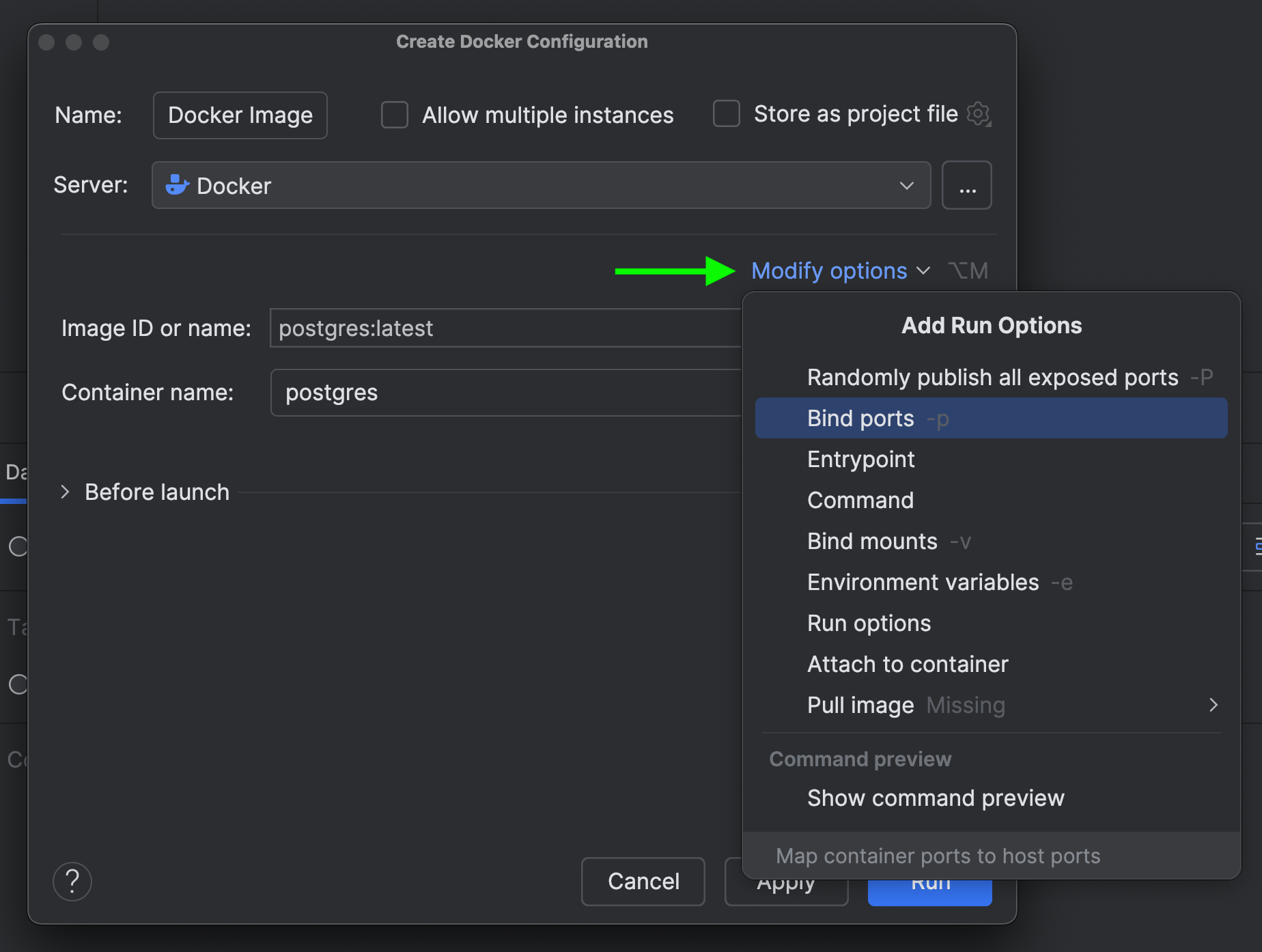Enable the Allow multiple instances checkbox
The image size is (1262, 952).
(x=394, y=115)
